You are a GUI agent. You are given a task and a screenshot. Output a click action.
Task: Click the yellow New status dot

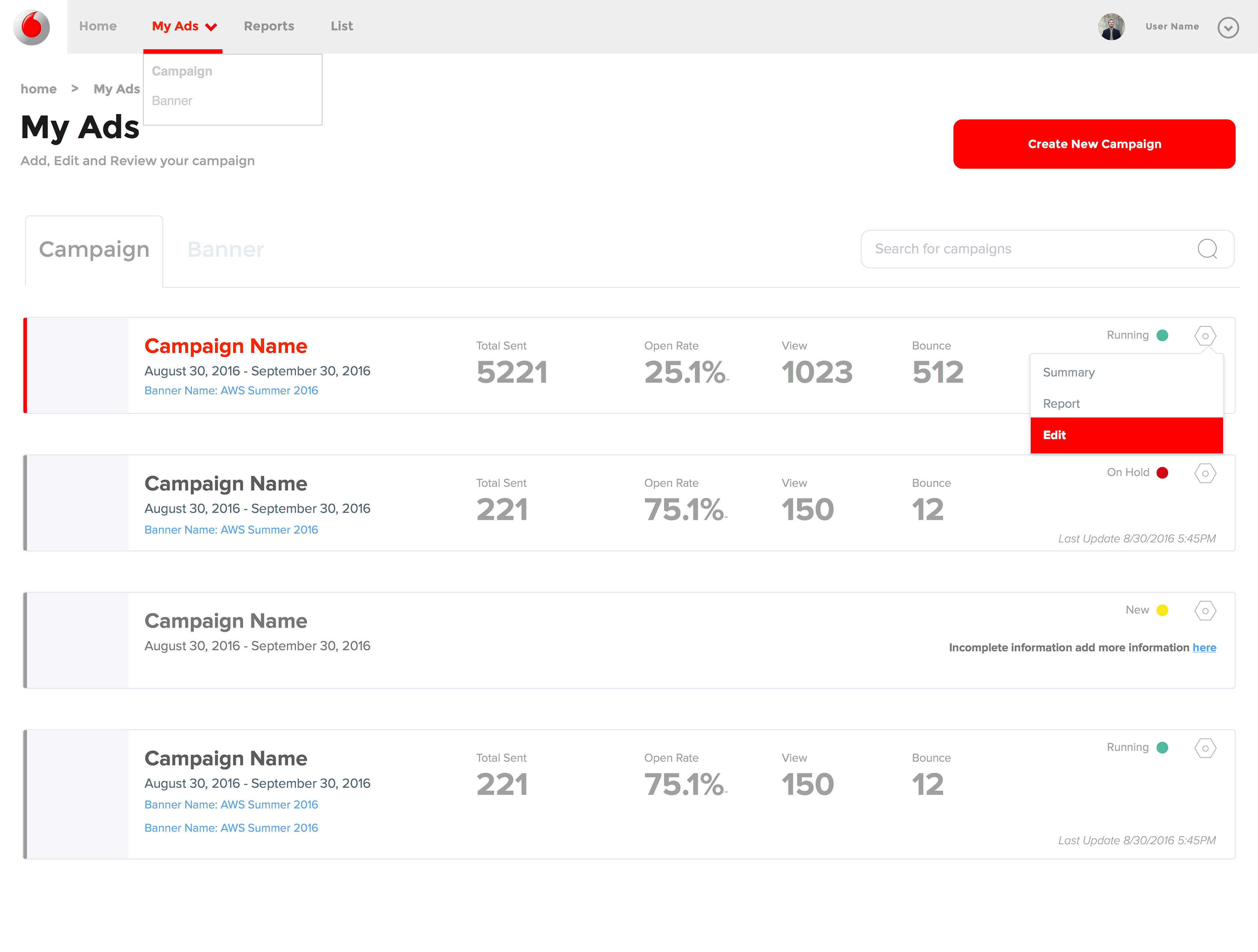point(1162,610)
